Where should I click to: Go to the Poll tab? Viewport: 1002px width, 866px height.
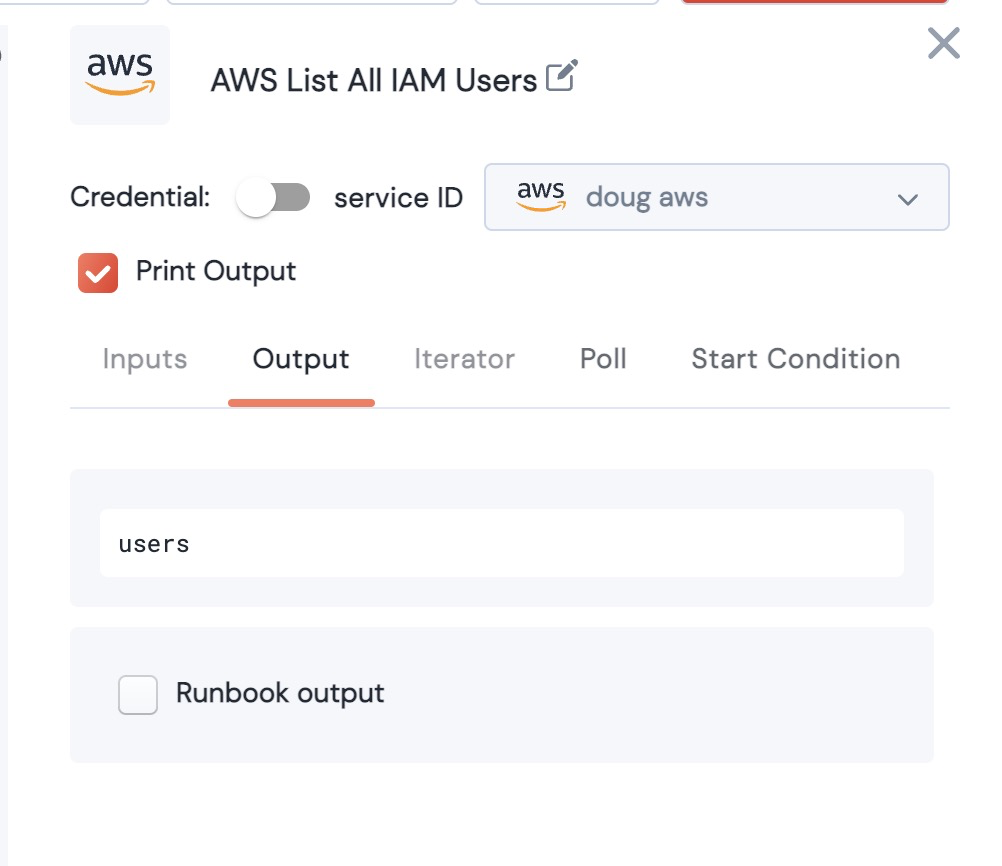coord(603,359)
